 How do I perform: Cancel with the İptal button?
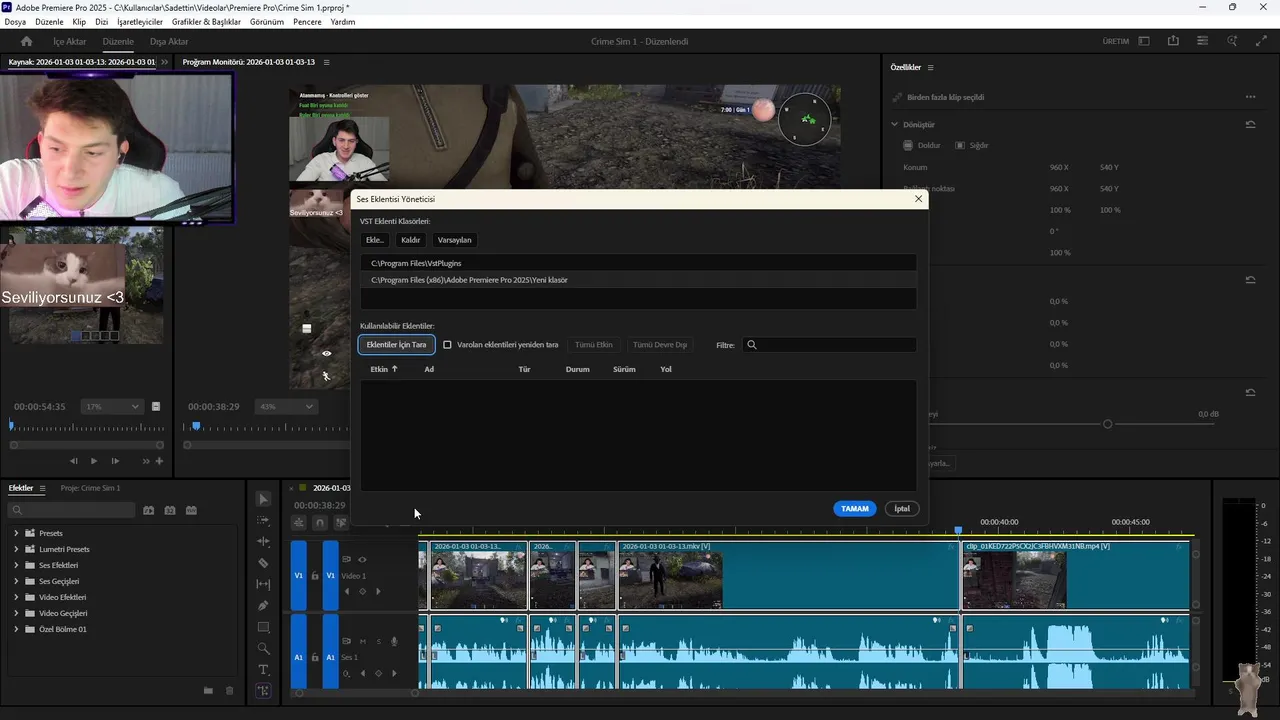pos(902,508)
